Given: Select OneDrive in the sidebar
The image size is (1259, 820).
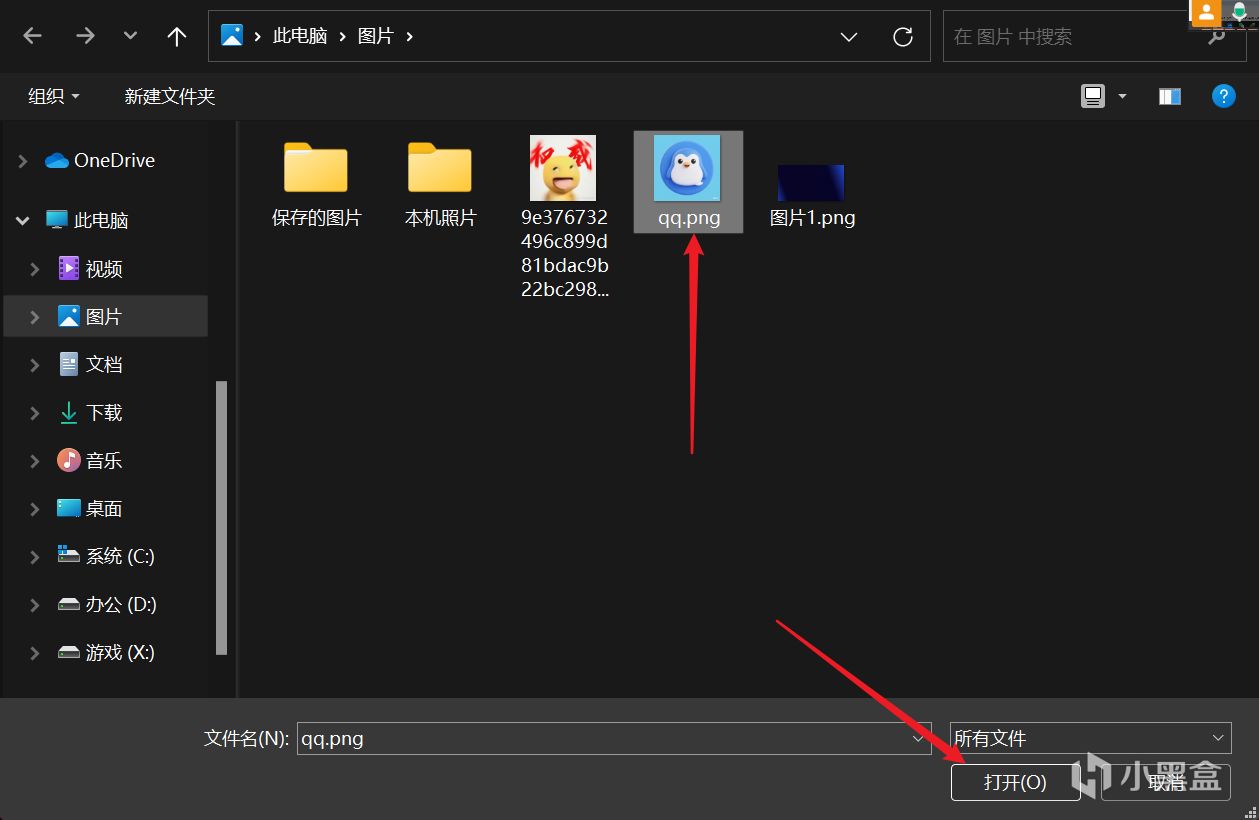Looking at the screenshot, I should click(100, 160).
